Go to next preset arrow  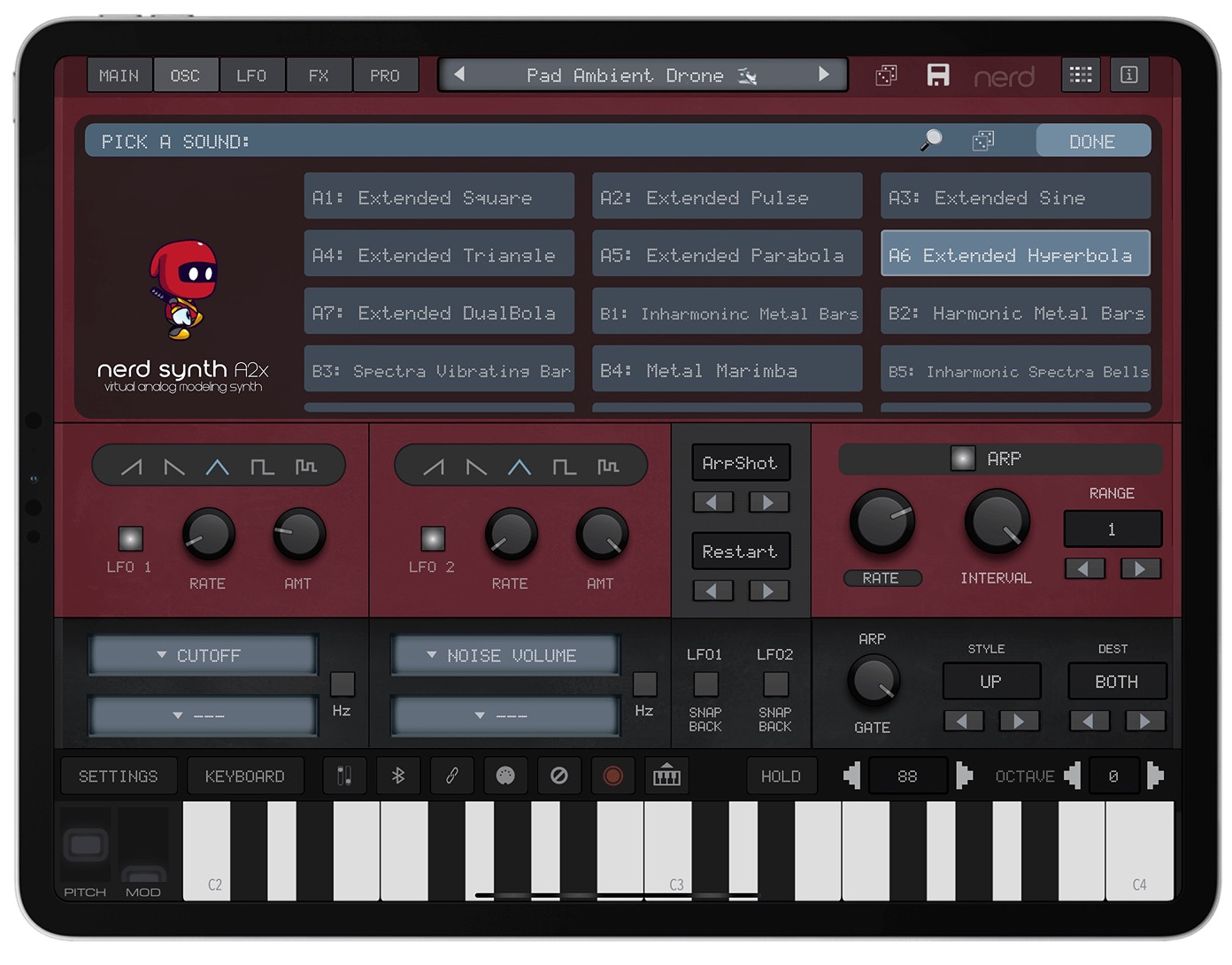[824, 74]
